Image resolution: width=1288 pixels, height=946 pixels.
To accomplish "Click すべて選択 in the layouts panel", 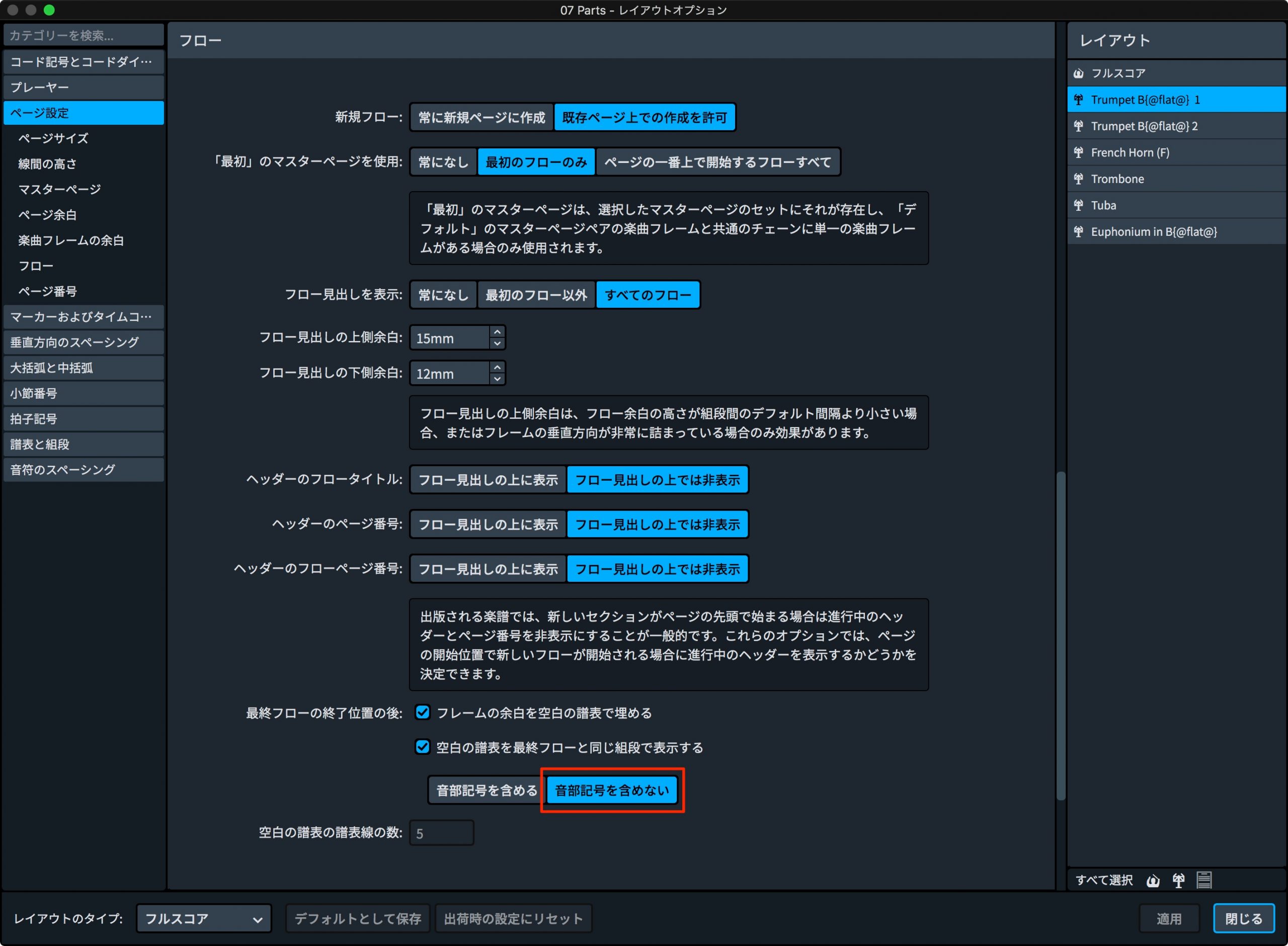I will 1103,880.
